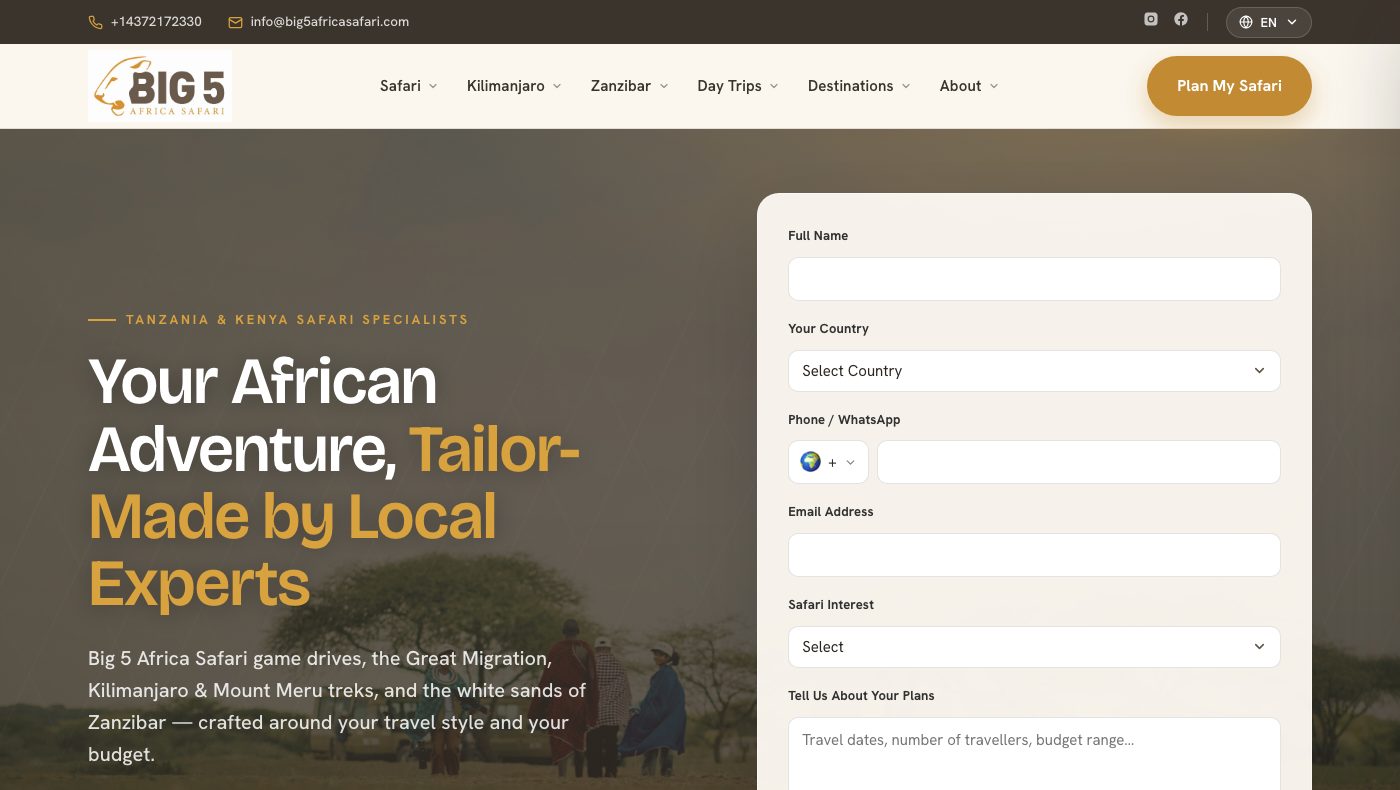
Task: Open the Zanzibar navigation menu
Action: [629, 86]
